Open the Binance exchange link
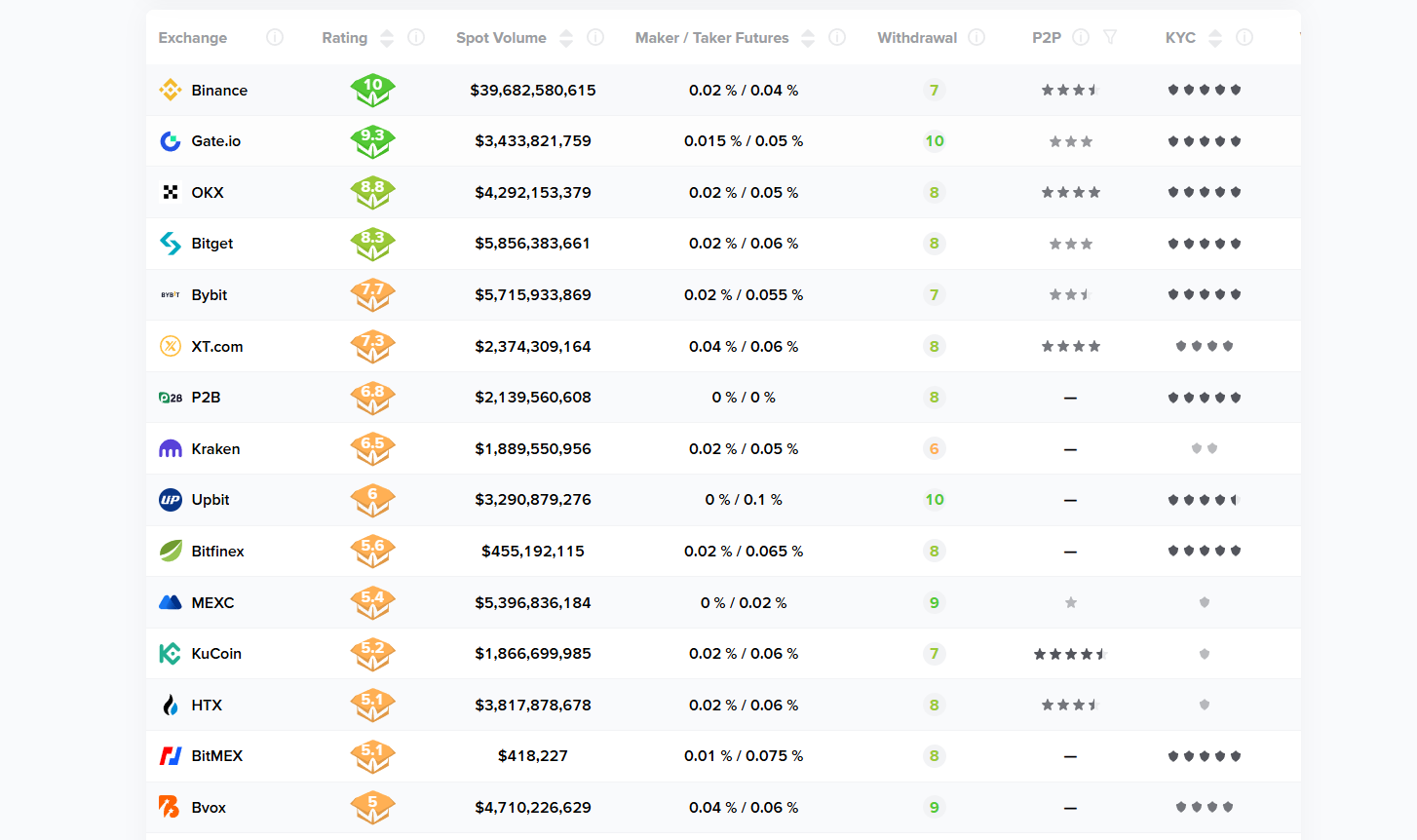The width and height of the screenshot is (1417, 840). click(x=219, y=90)
